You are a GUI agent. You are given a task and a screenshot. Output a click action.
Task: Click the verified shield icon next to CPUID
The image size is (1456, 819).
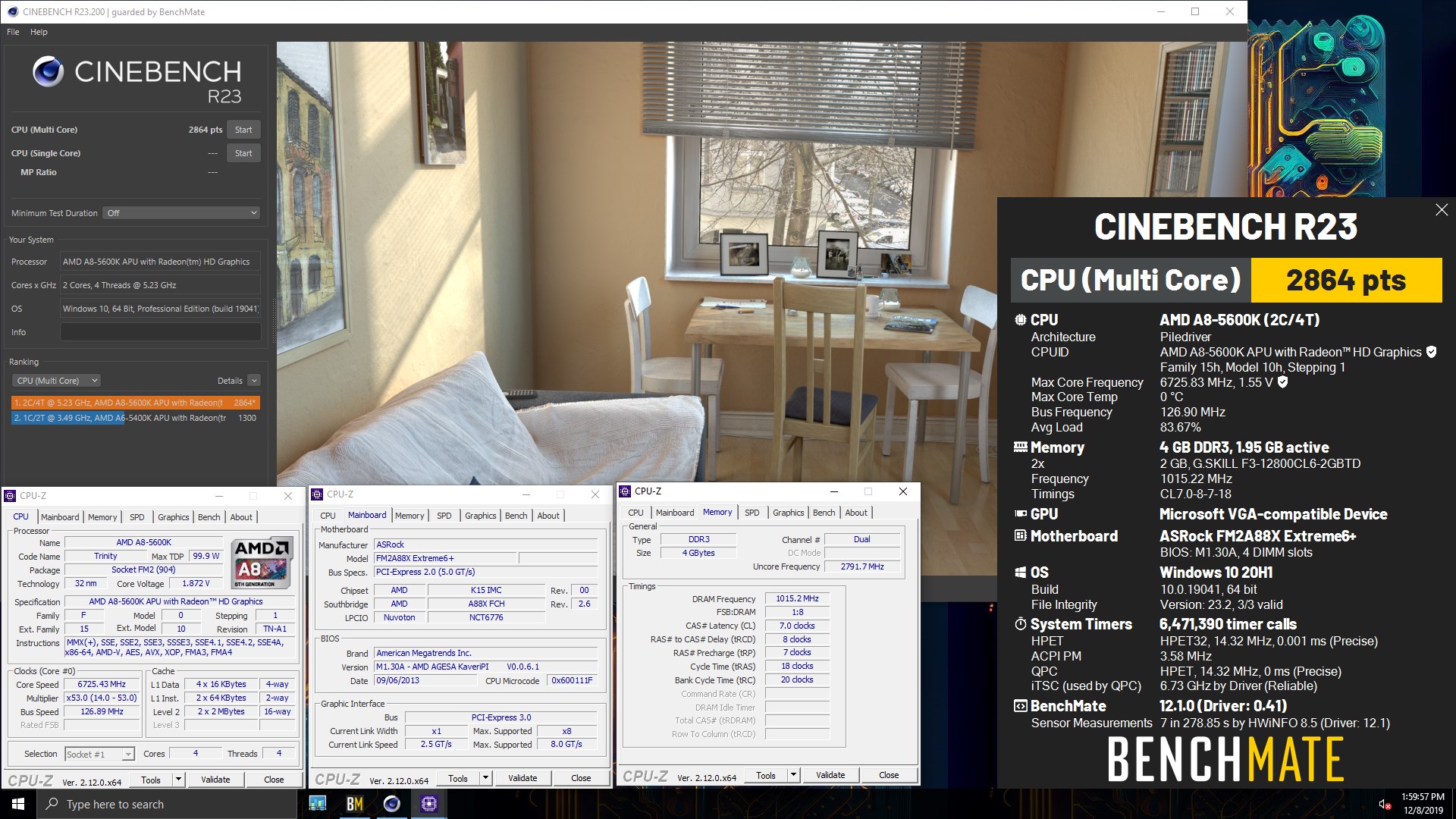click(x=1431, y=352)
